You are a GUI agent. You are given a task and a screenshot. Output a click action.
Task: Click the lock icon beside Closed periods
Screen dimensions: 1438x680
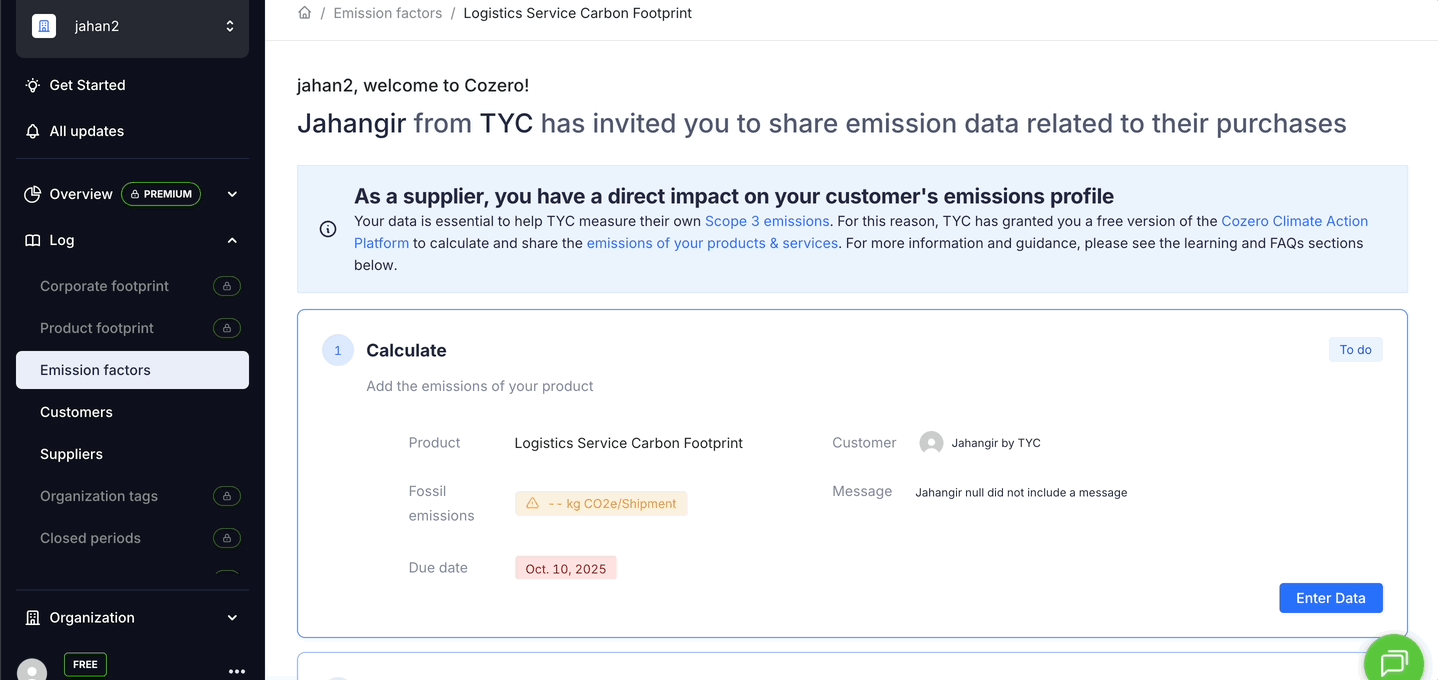tap(227, 538)
